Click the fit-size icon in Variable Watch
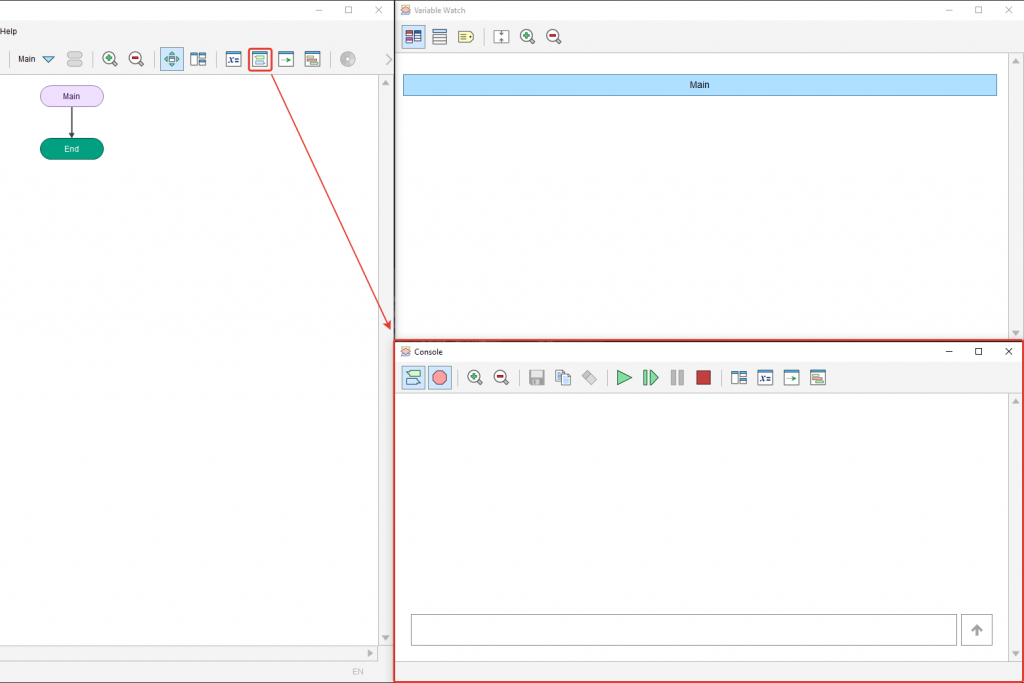 click(501, 37)
